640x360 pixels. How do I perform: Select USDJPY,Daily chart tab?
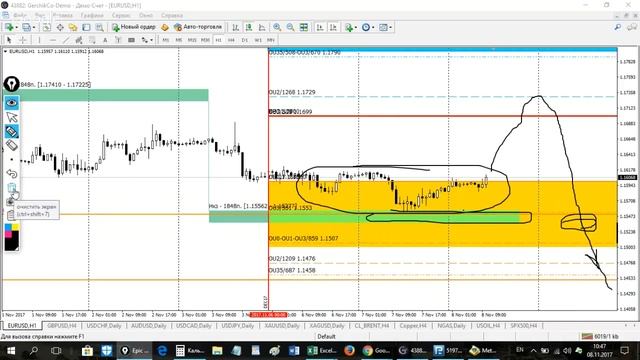coord(237,326)
